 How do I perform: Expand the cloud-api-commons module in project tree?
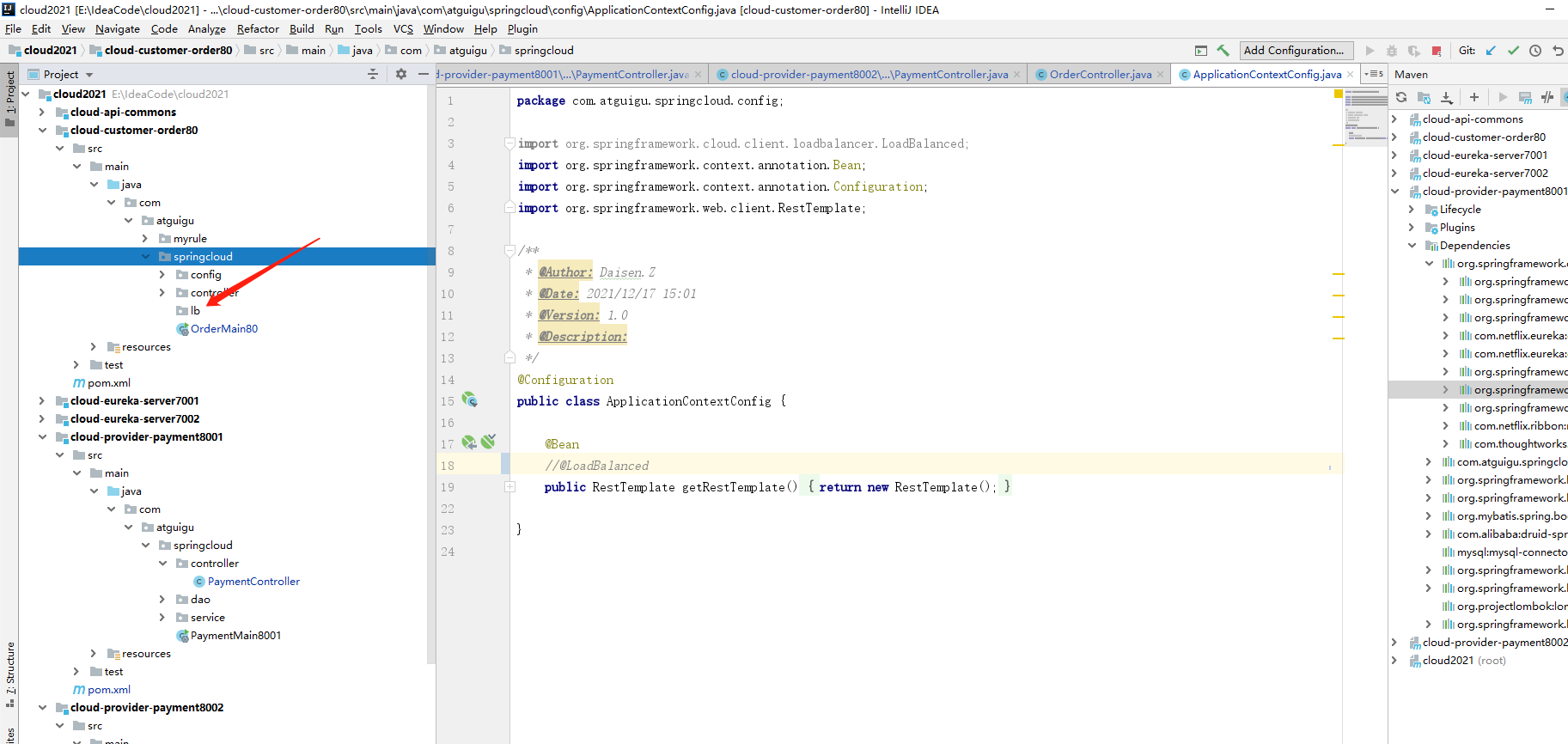pos(42,113)
